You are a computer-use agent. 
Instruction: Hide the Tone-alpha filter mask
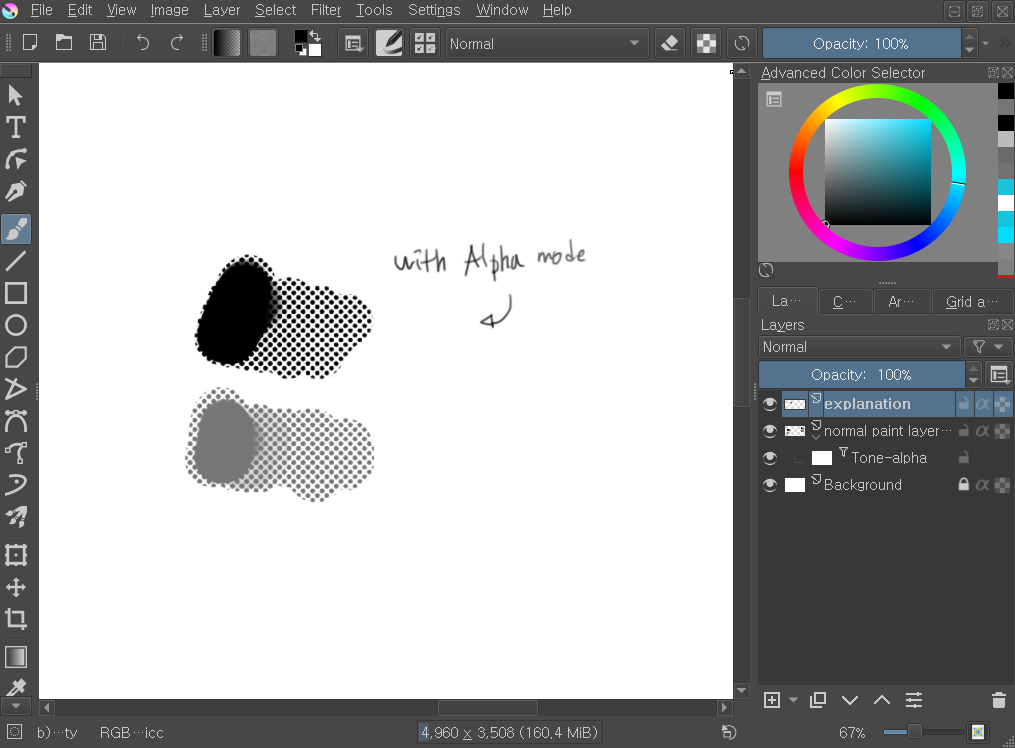tap(769, 458)
